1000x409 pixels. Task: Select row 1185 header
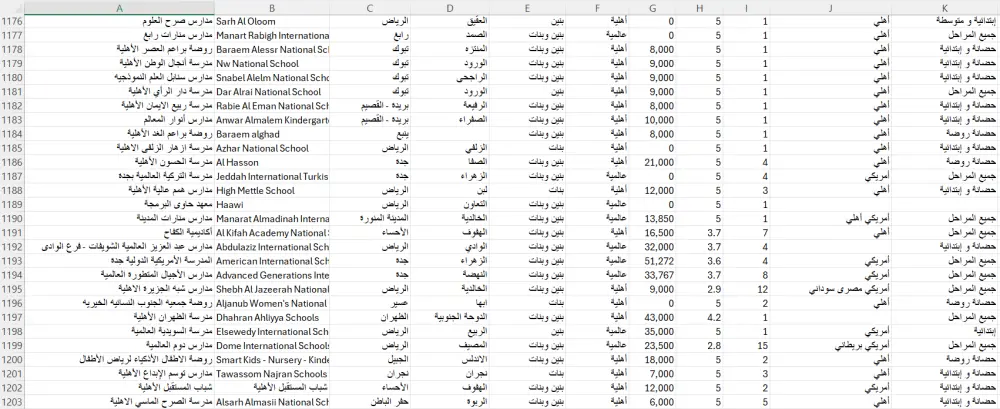pos(12,148)
